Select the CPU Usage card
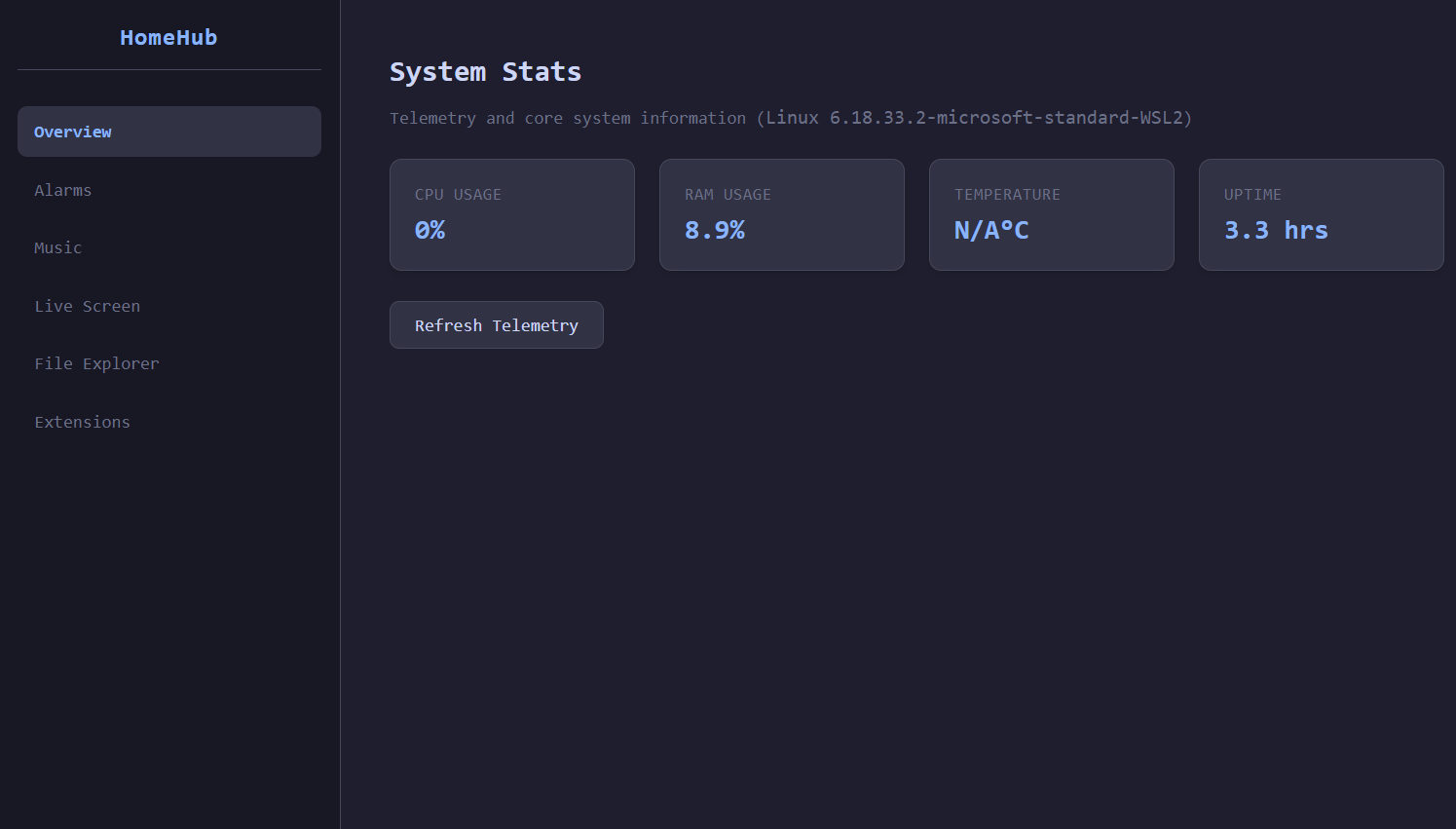1456x829 pixels. click(x=512, y=214)
